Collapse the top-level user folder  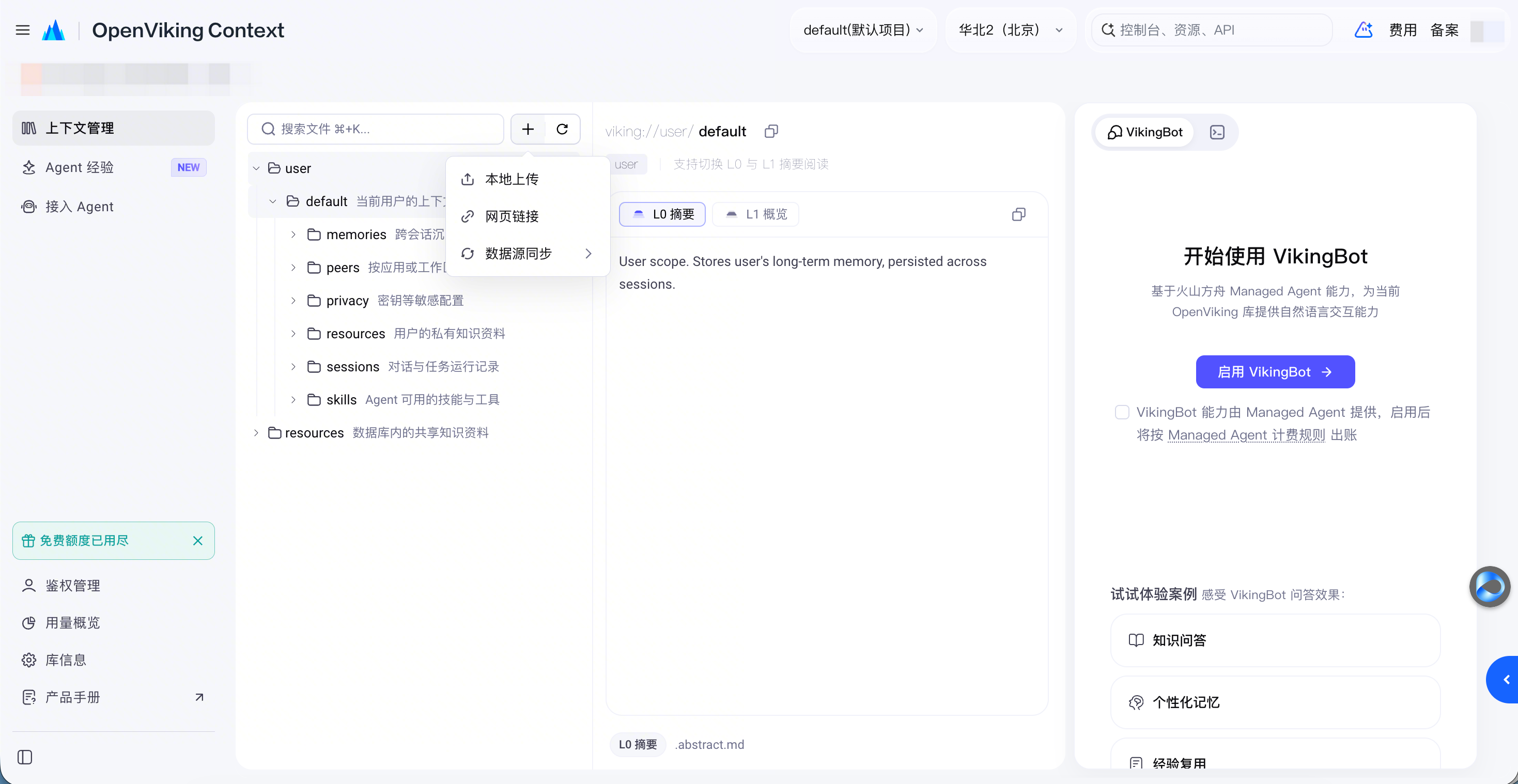(256, 168)
